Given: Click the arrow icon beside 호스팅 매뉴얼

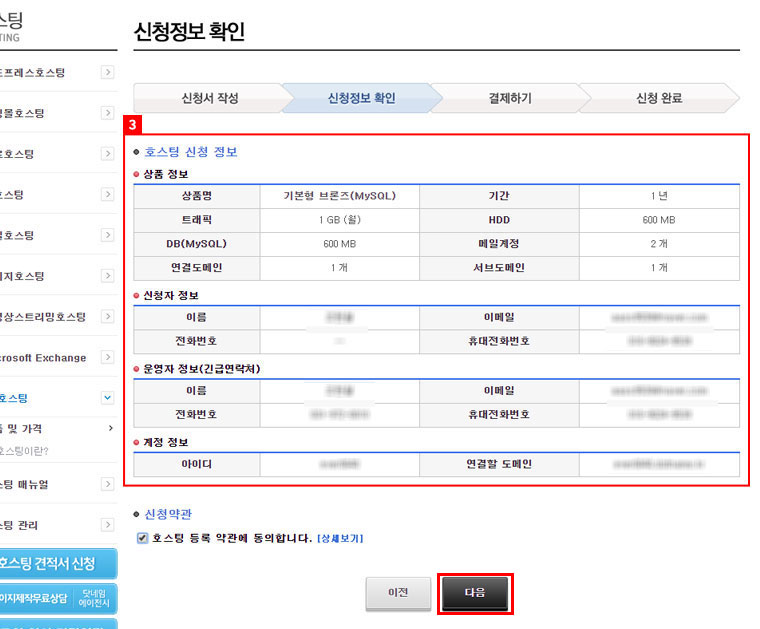Looking at the screenshot, I should (107, 484).
